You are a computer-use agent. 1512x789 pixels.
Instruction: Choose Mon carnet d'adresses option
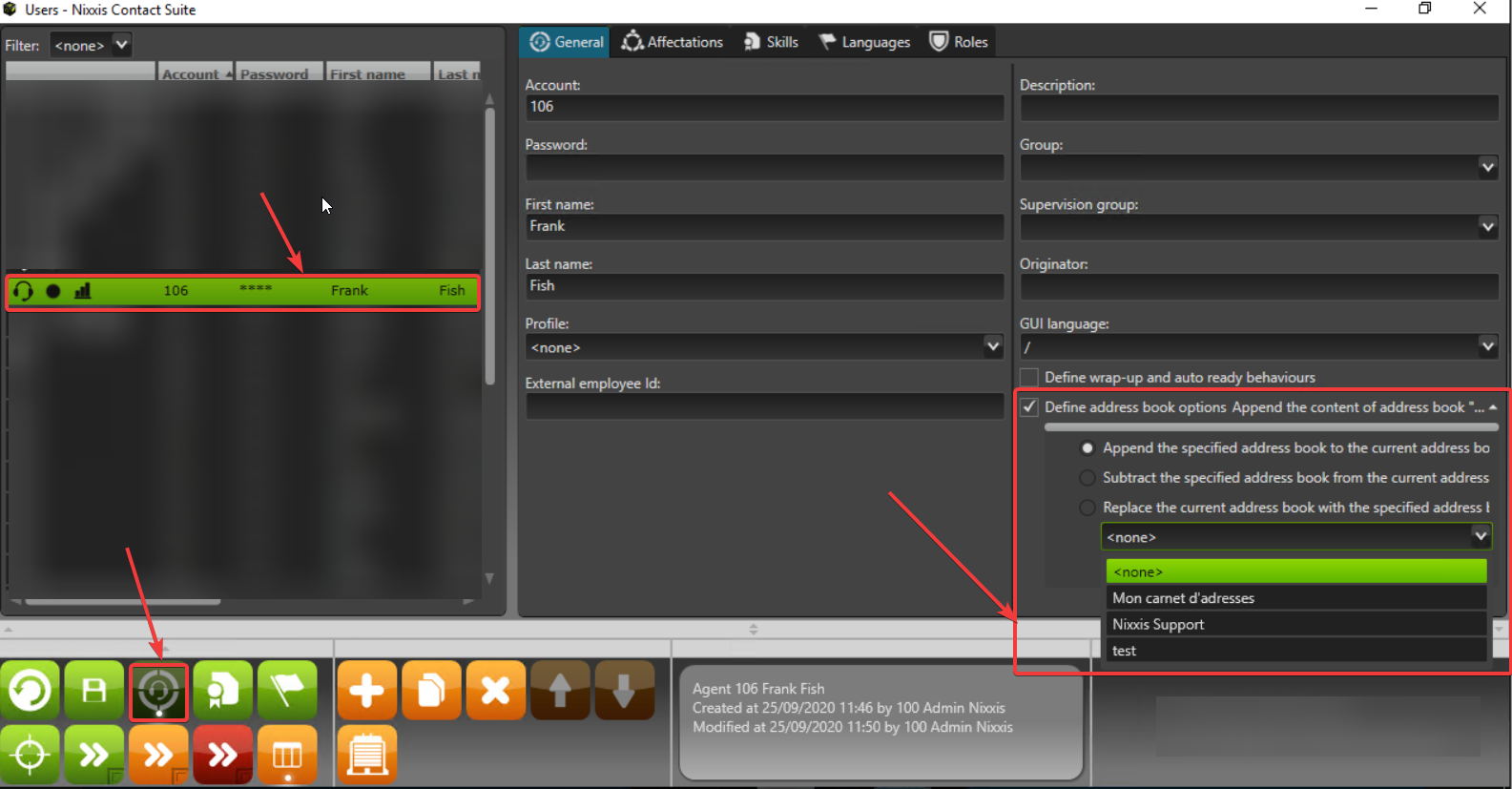pyautogui.click(x=1296, y=598)
